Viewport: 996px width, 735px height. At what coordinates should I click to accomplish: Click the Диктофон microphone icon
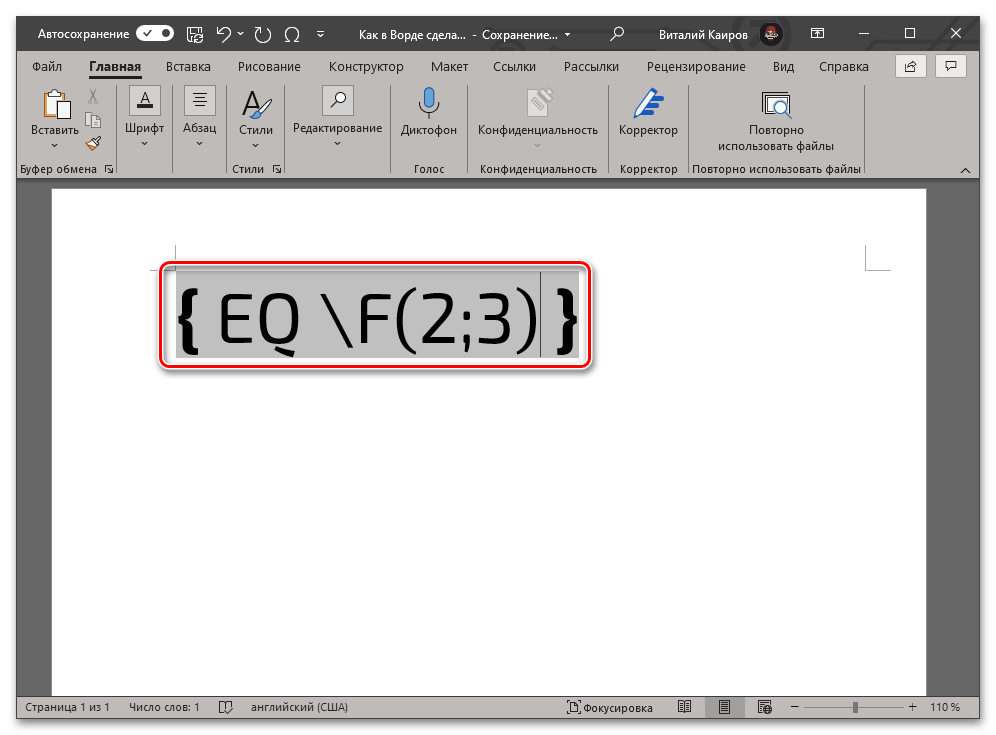[x=429, y=103]
